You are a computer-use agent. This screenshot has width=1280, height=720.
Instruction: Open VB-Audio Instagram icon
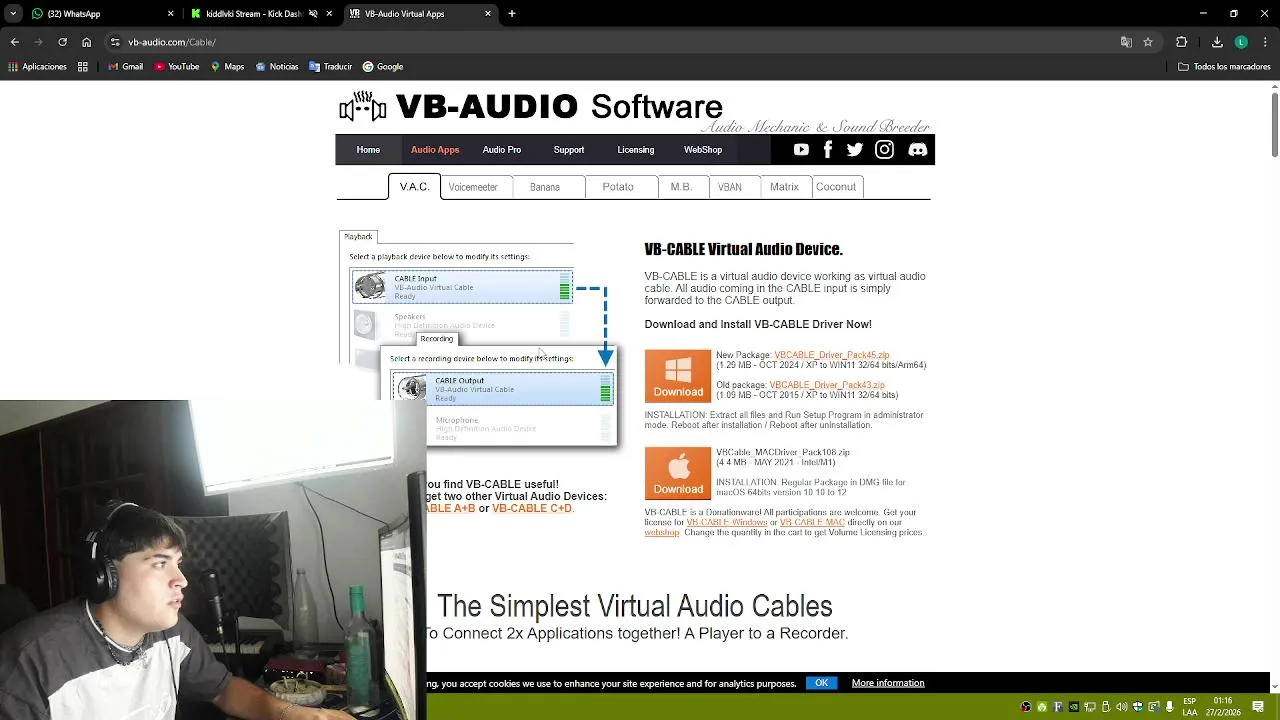[x=884, y=150]
